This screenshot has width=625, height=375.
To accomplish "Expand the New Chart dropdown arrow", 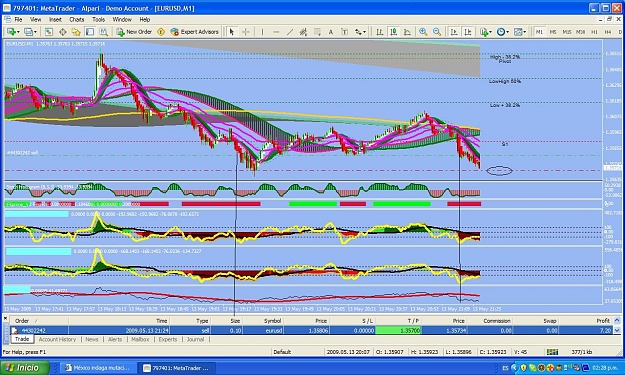I will point(18,32).
